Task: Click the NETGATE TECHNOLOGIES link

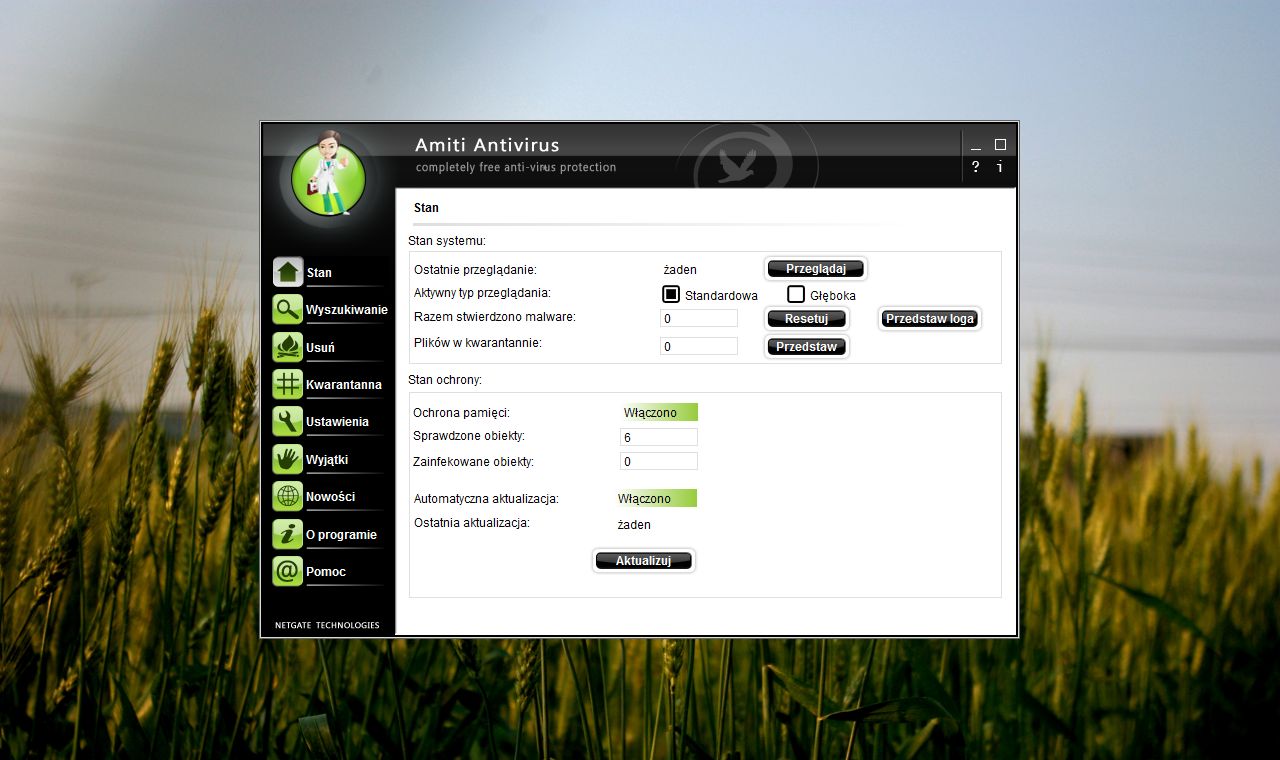Action: (327, 625)
